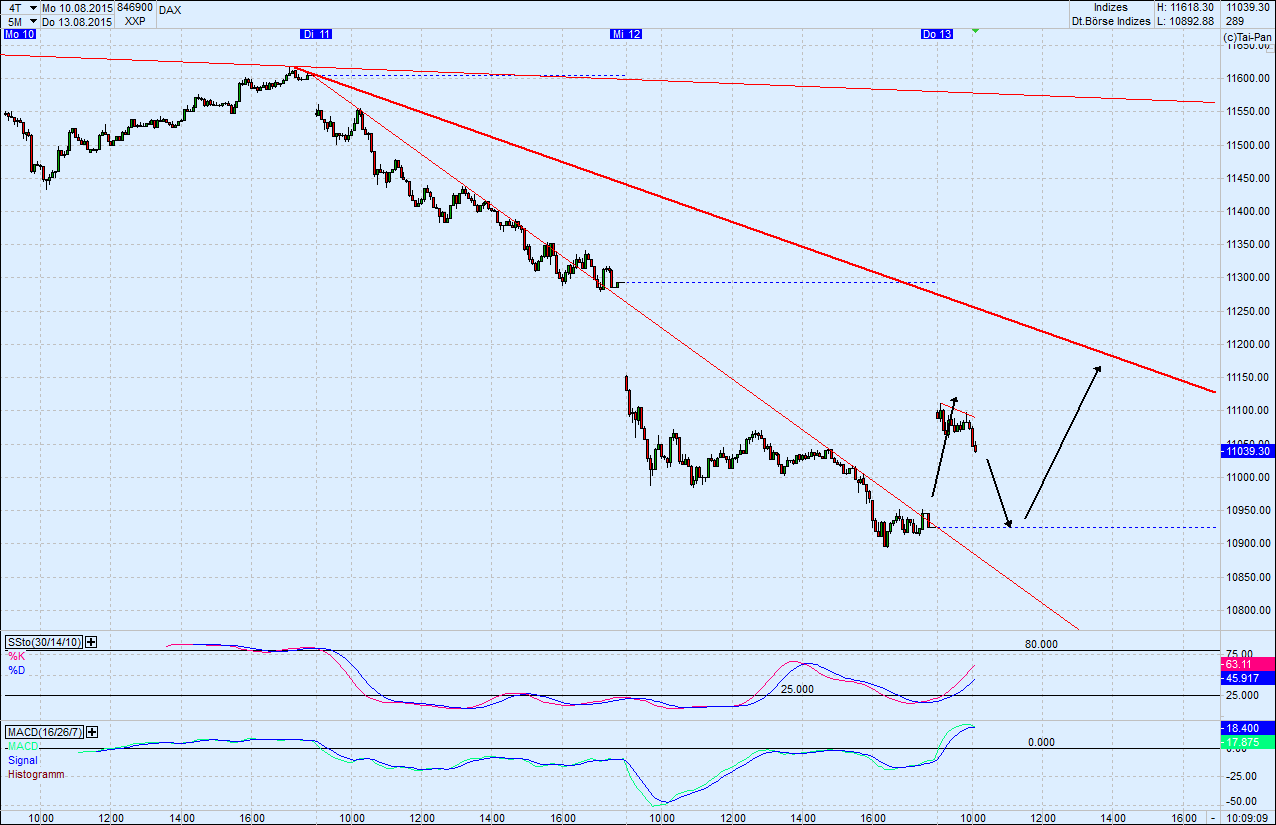Click the plus icon beside SSto(30/14/10)
This screenshot has width=1276, height=825.
click(91, 643)
